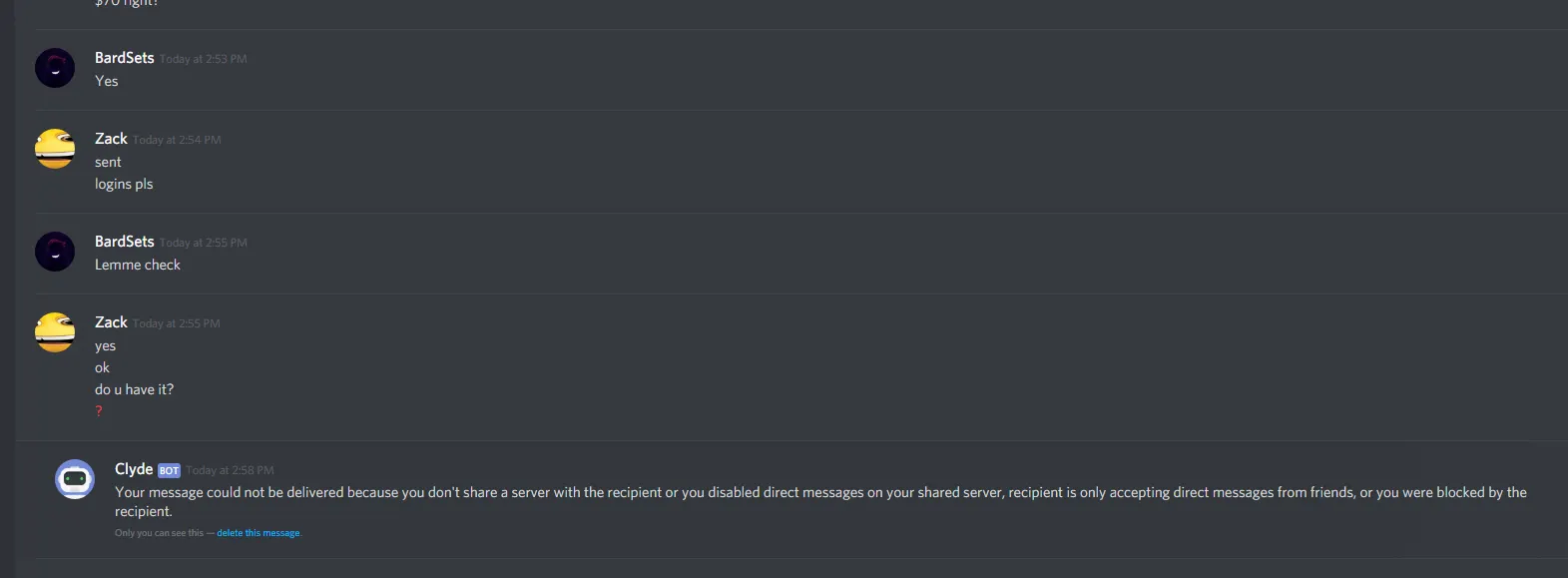Click the "Lemme check" message text
The width and height of the screenshot is (1568, 578).
(x=138, y=265)
